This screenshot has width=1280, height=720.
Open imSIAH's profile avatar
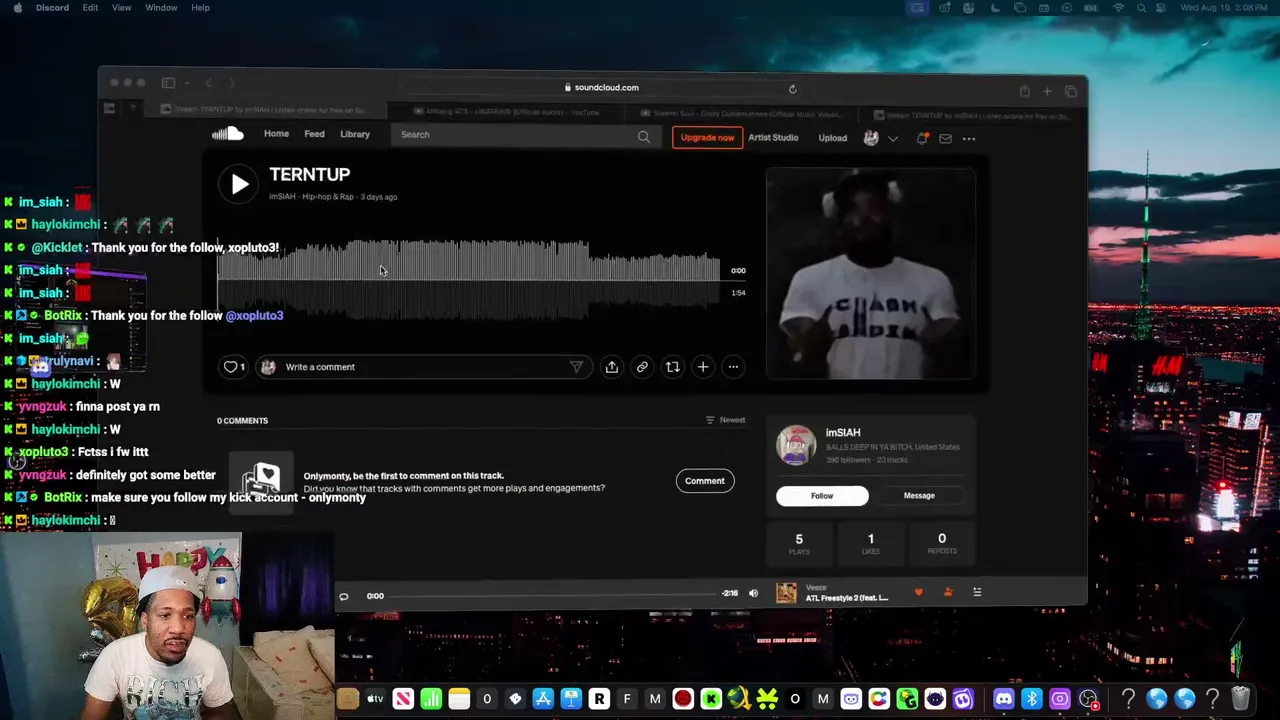pos(796,446)
